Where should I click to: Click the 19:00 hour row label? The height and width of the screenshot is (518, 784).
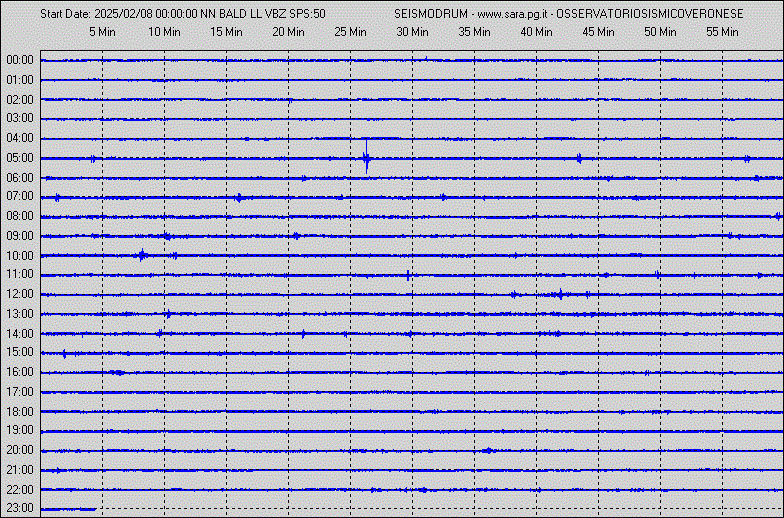[20, 430]
